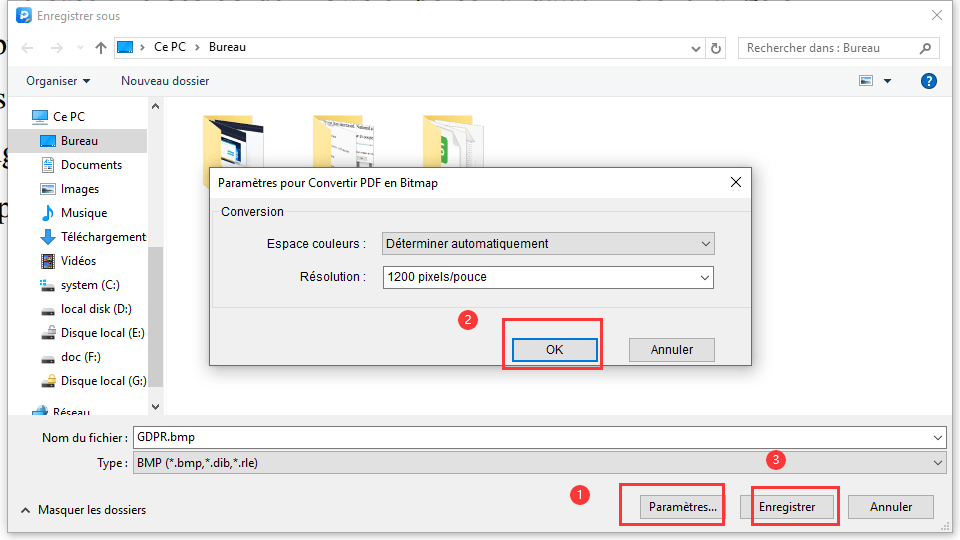
Task: Go up one folder level
Action: [101, 48]
